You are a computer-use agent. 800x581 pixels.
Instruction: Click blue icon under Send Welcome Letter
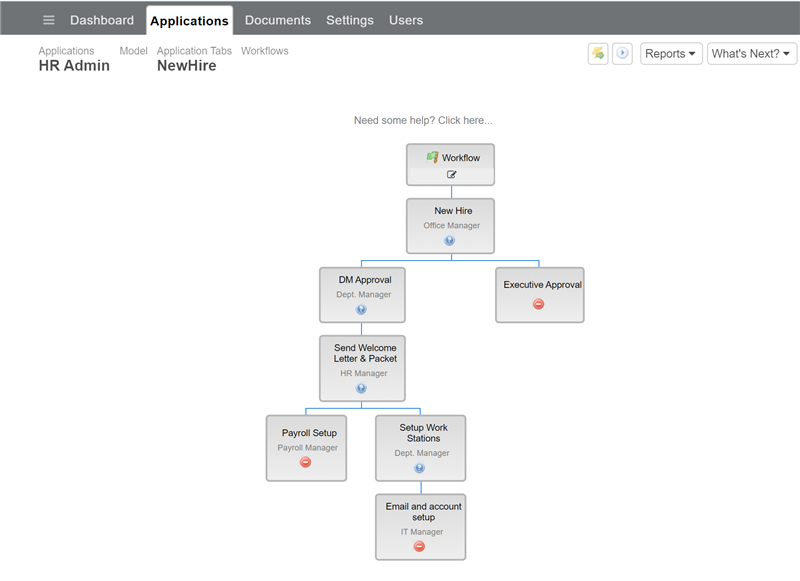click(x=361, y=389)
